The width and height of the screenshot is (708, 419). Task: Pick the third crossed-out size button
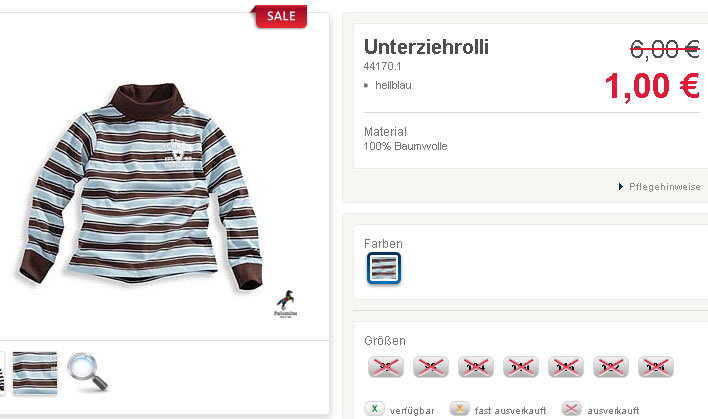(x=475, y=366)
